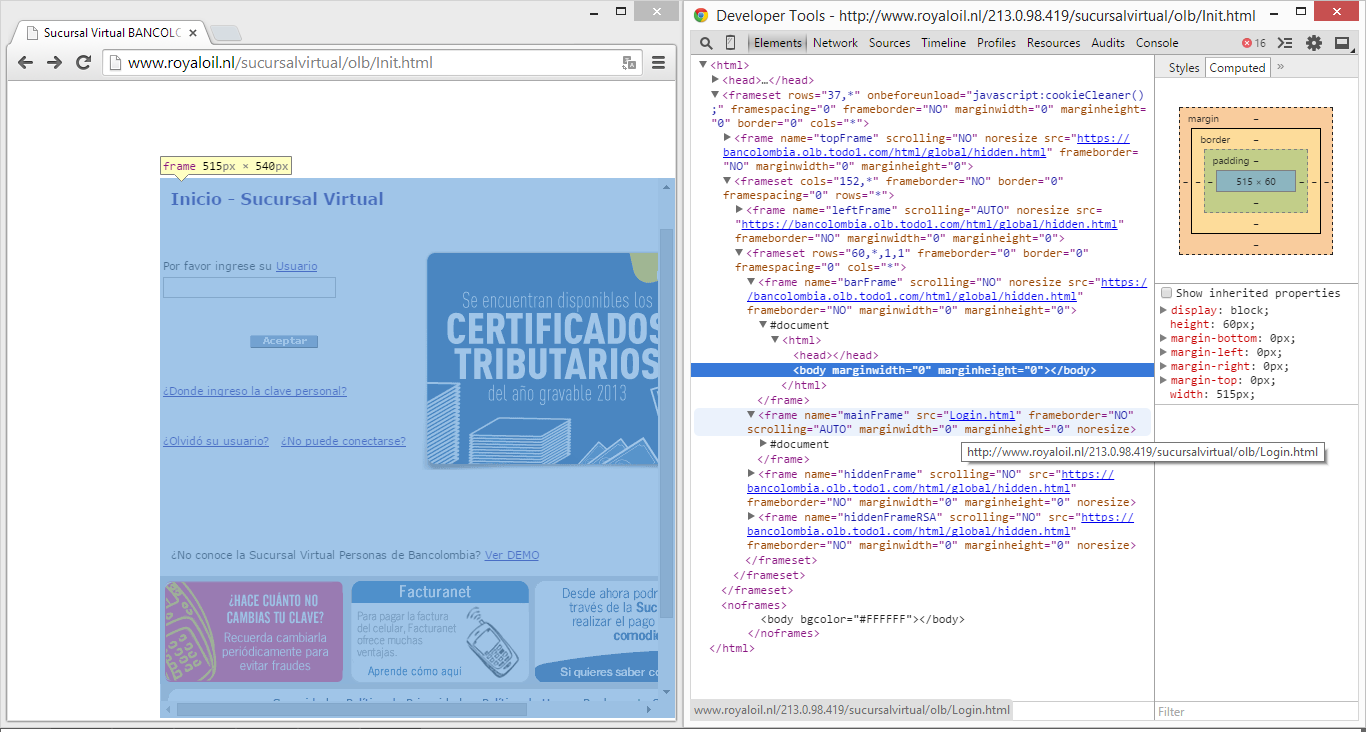The image size is (1366, 732).
Task: Switch to the Styles sidebar tab
Action: [1184, 68]
